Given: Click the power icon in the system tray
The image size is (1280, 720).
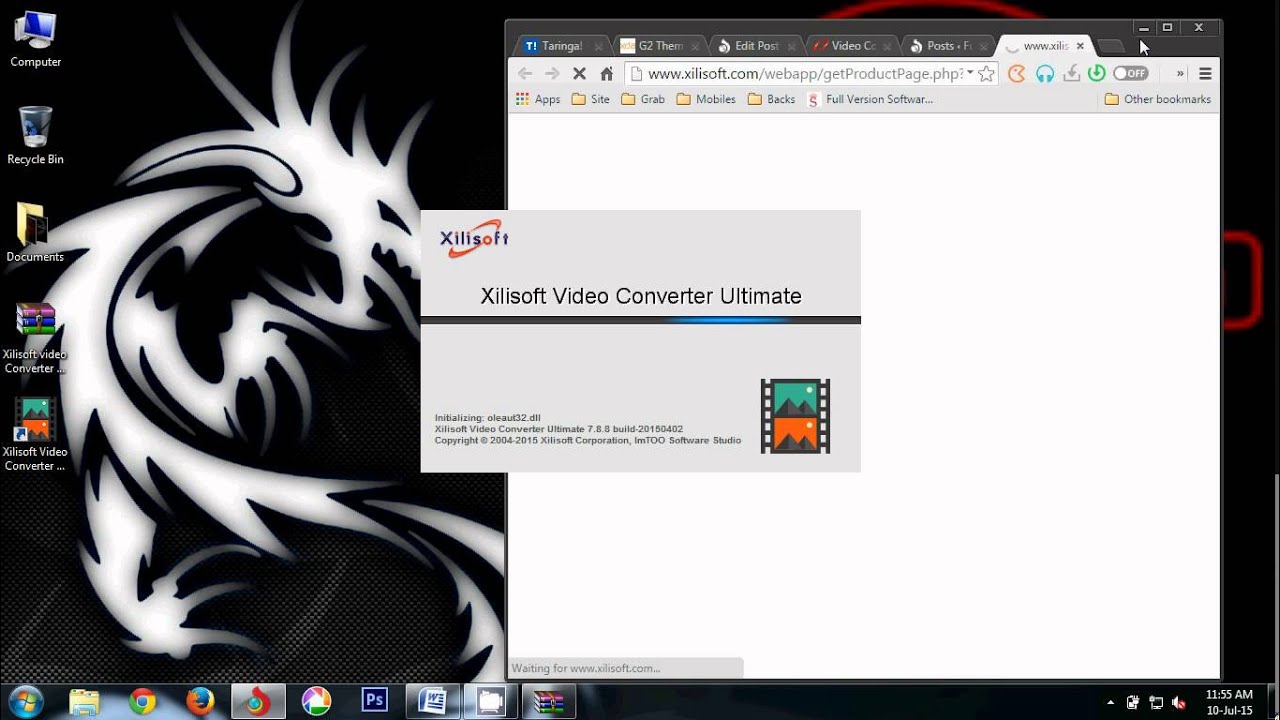Looking at the screenshot, I should coord(1133,702).
